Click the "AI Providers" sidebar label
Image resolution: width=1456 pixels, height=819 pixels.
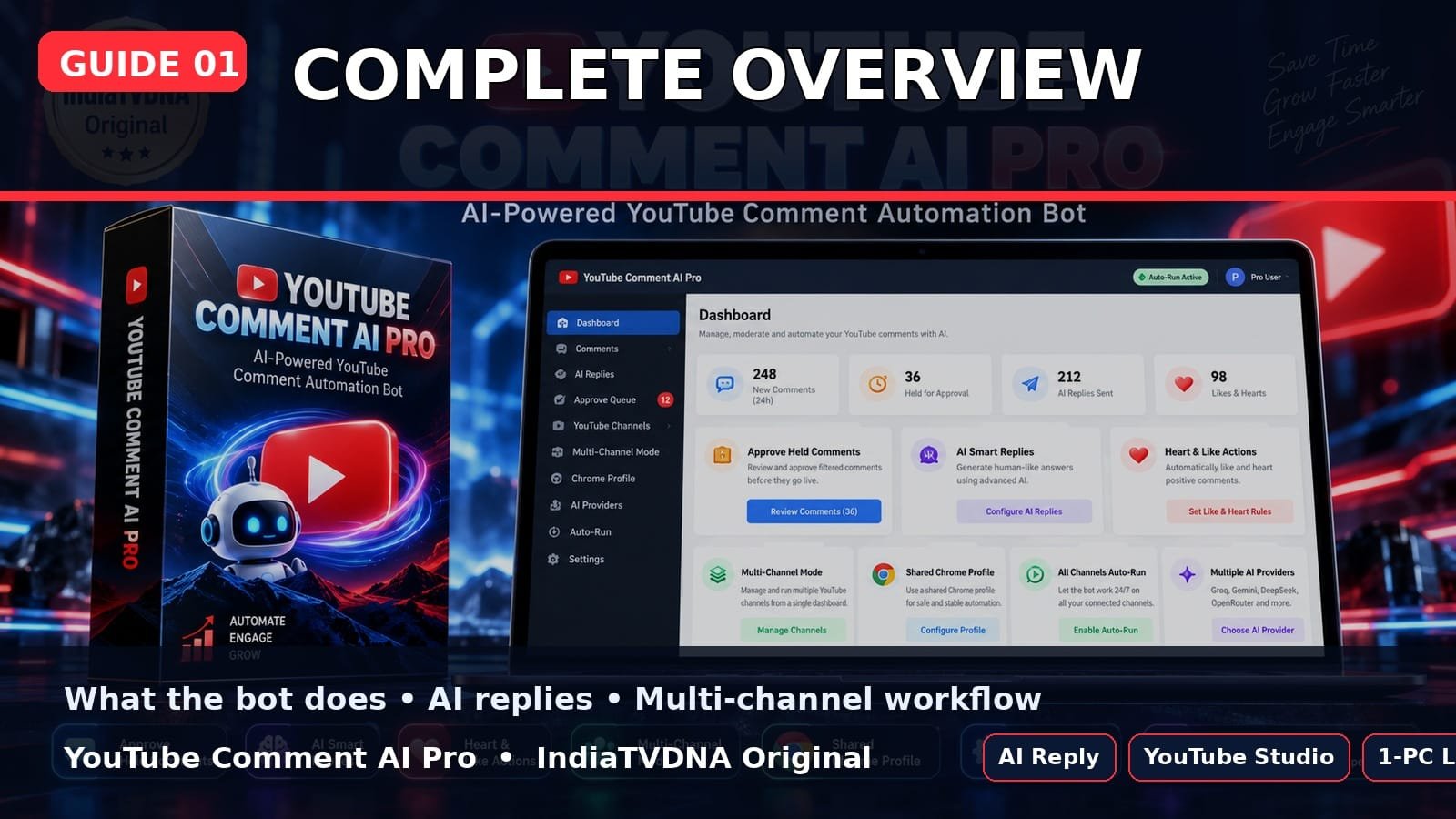pos(596,505)
